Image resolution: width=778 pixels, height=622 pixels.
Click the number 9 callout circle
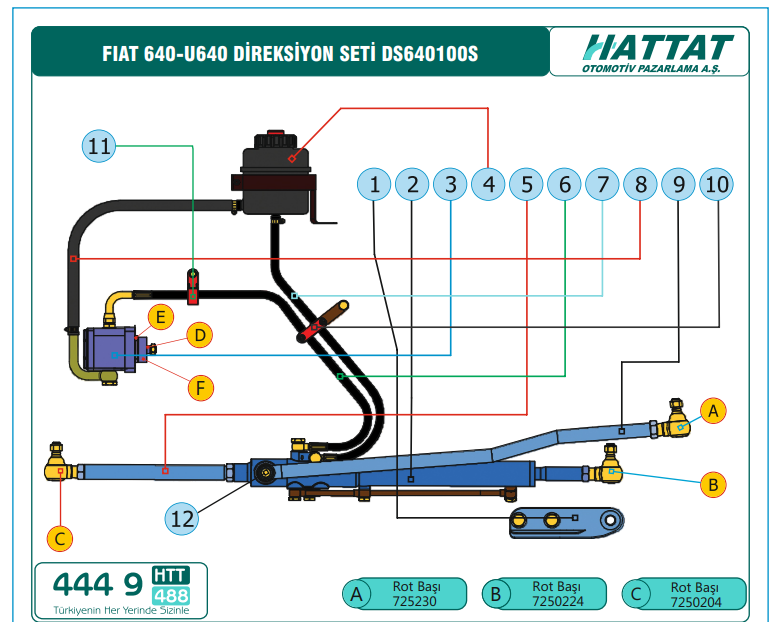[x=678, y=185]
